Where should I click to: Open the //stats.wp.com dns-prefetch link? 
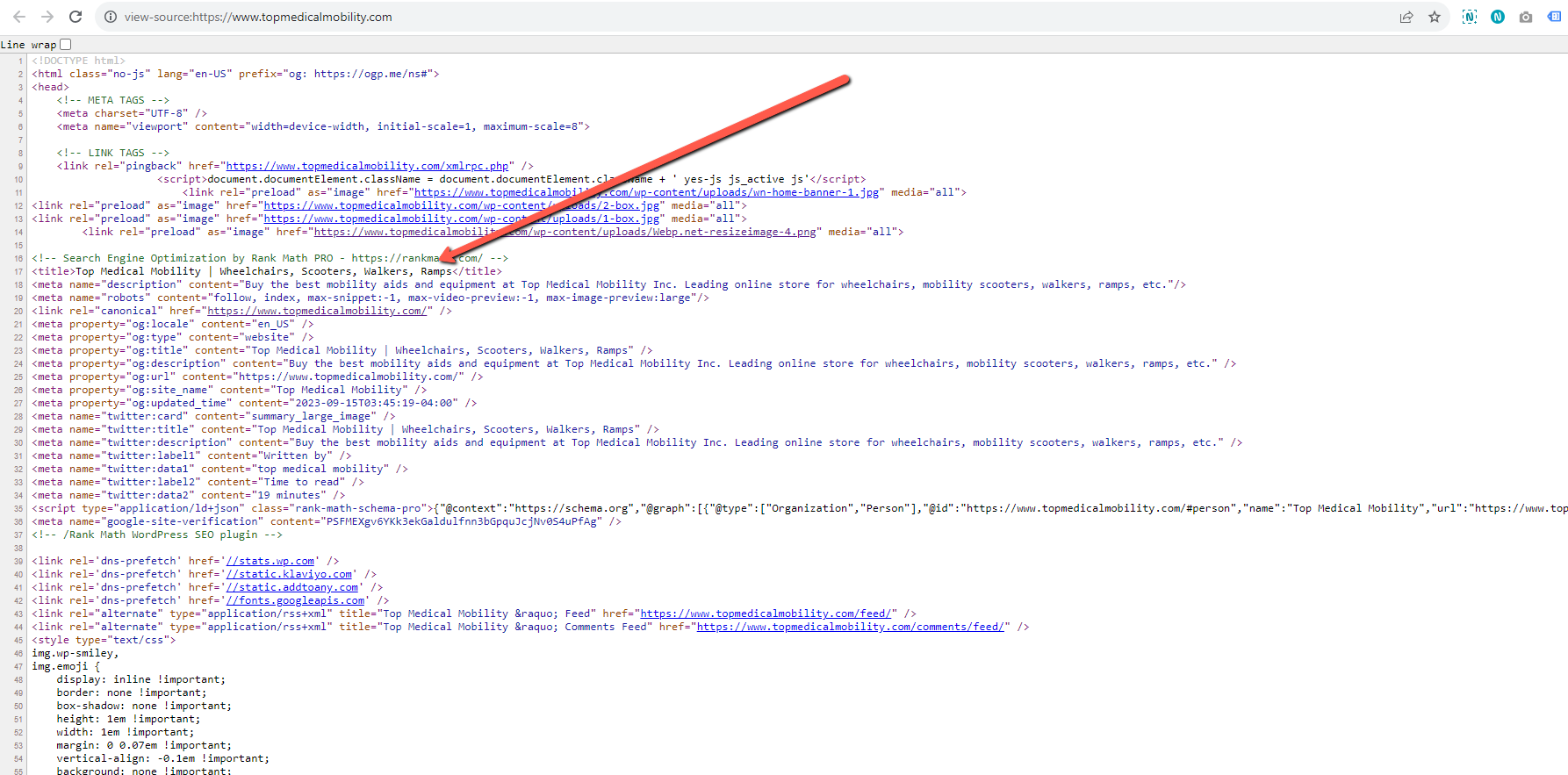tap(270, 561)
